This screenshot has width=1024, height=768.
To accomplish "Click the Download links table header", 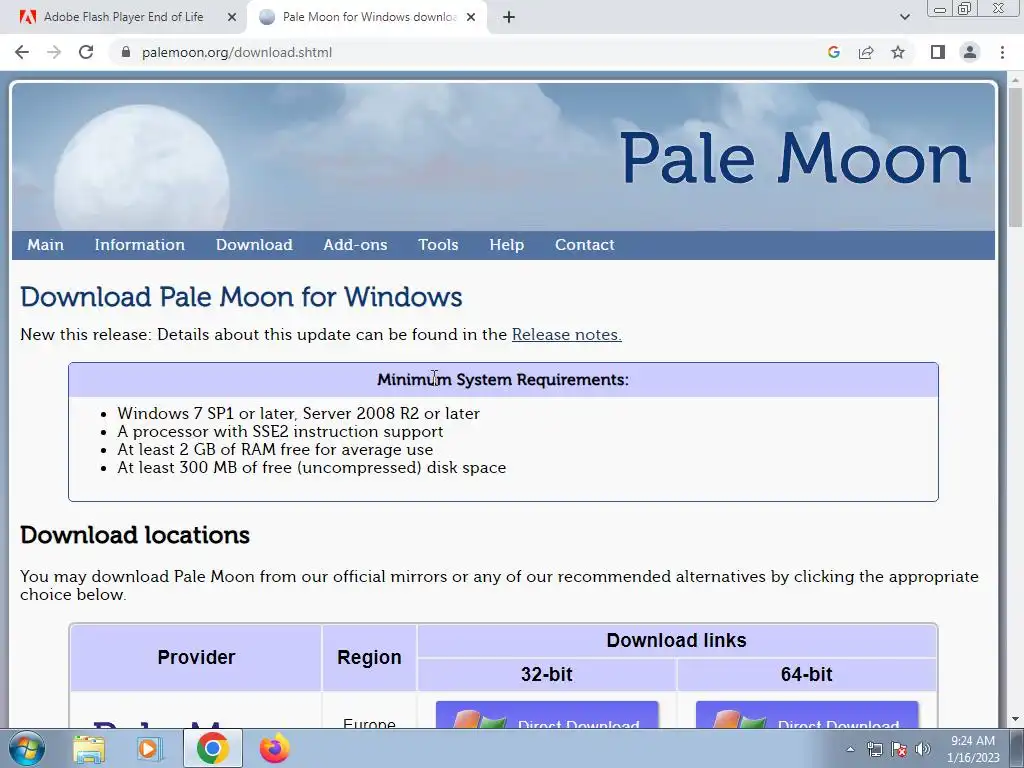I will coord(677,641).
